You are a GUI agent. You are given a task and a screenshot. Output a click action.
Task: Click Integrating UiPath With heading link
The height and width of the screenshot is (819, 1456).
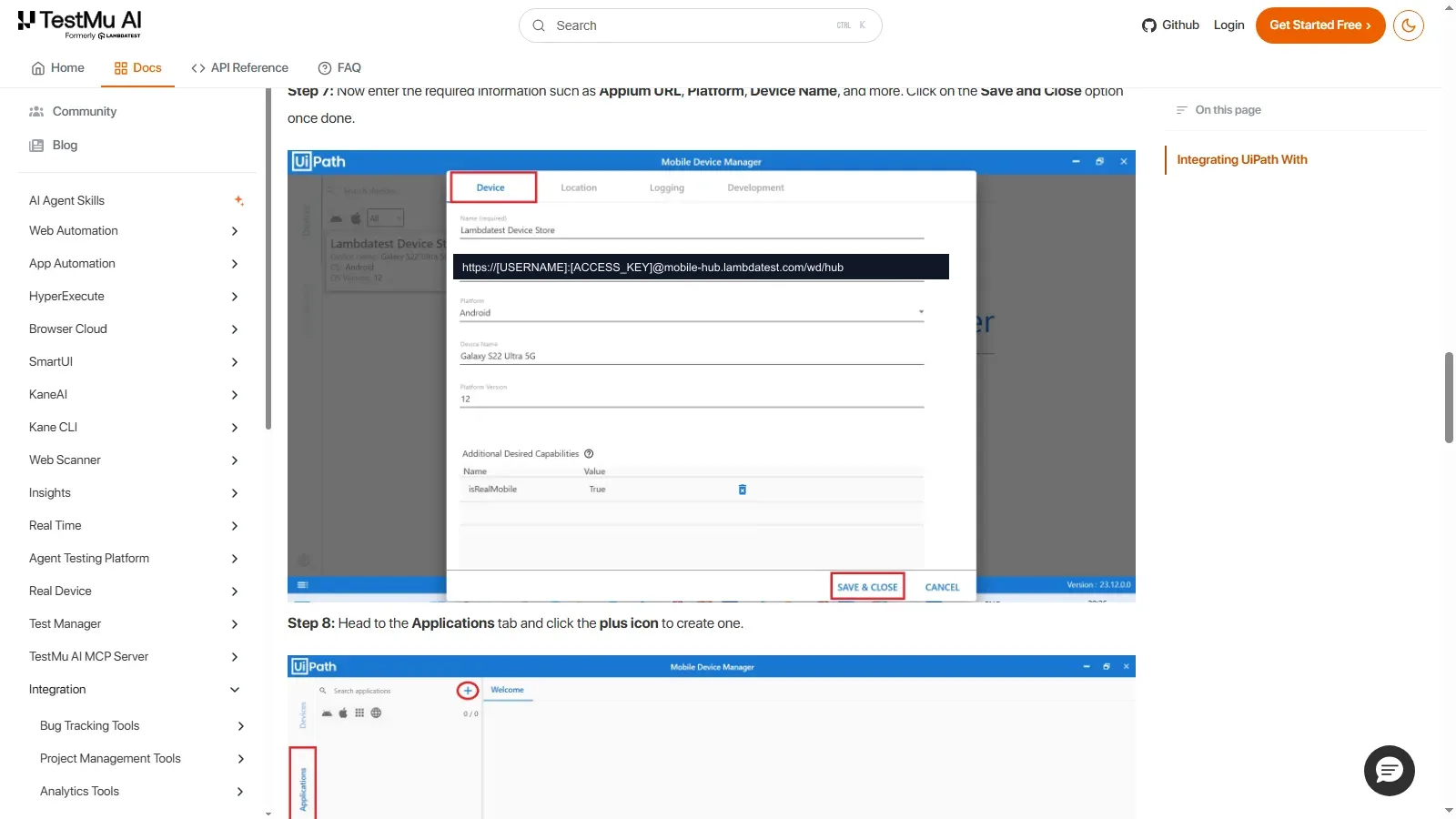pyautogui.click(x=1242, y=160)
